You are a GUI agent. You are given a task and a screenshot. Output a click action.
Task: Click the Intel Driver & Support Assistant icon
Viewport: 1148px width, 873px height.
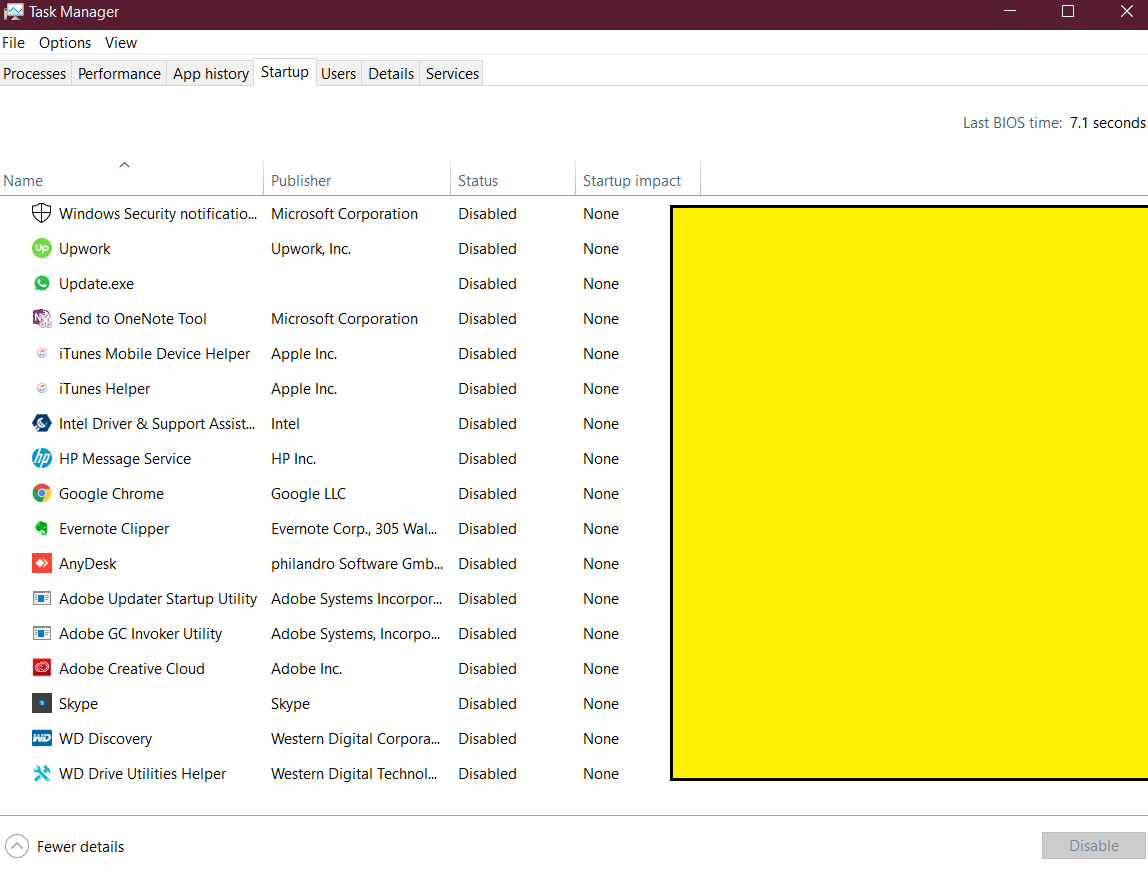(x=42, y=423)
